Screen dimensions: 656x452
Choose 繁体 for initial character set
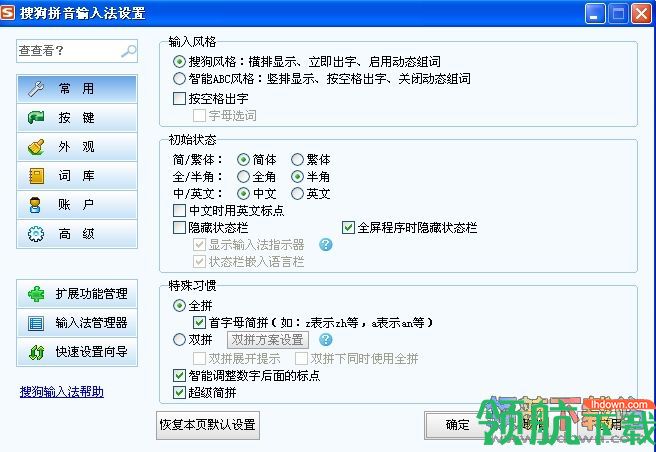tap(297, 160)
